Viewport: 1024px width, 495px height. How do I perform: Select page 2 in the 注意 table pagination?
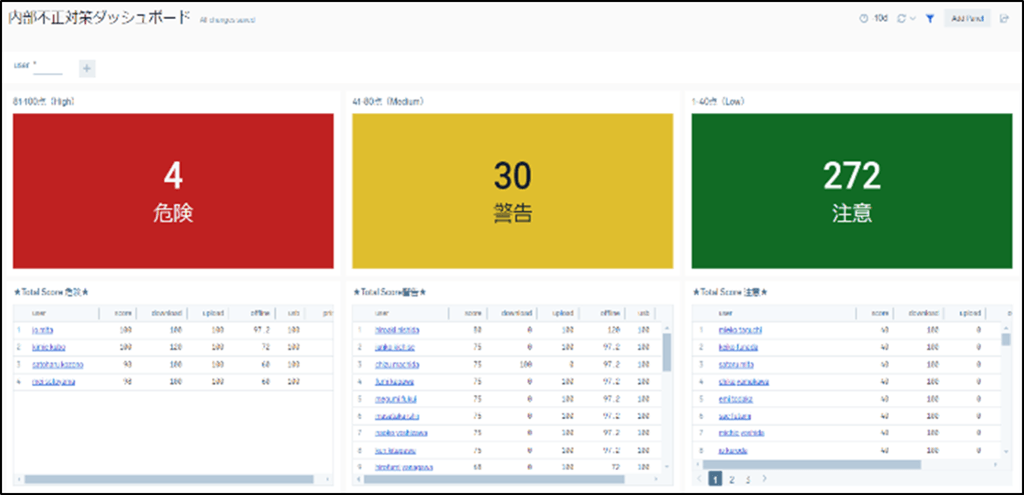[732, 479]
